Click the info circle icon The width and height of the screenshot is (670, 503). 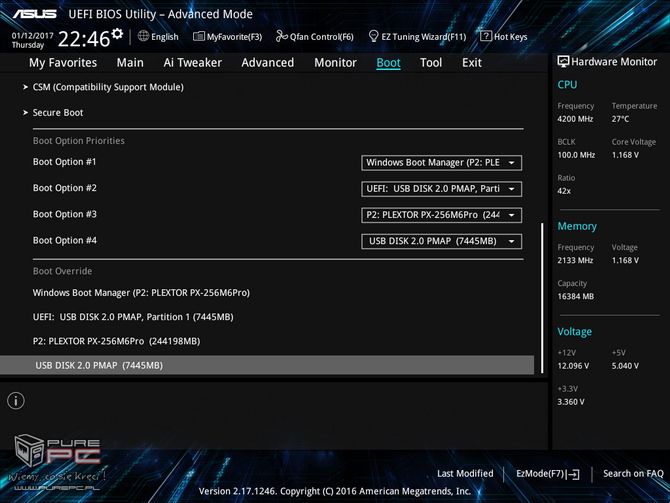[16, 400]
